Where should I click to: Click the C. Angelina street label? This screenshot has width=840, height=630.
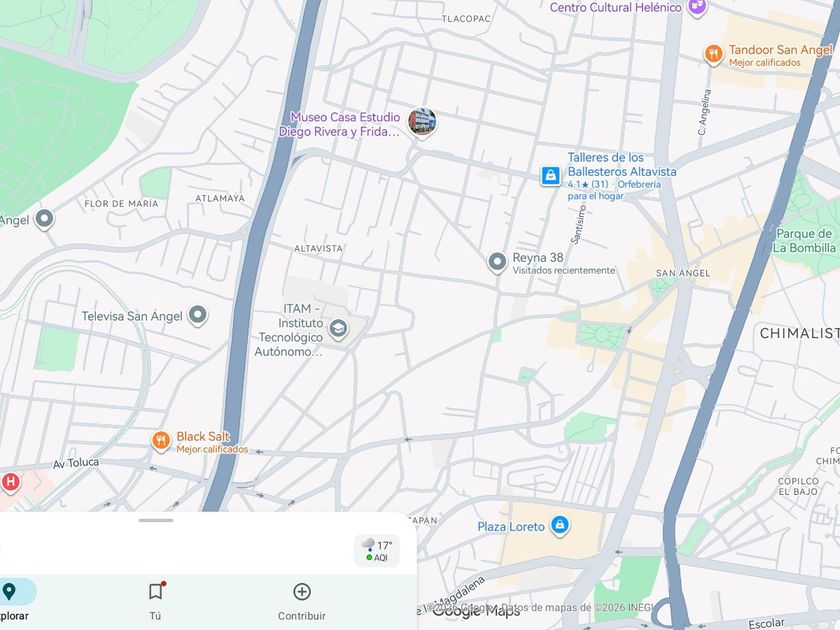pyautogui.click(x=704, y=111)
